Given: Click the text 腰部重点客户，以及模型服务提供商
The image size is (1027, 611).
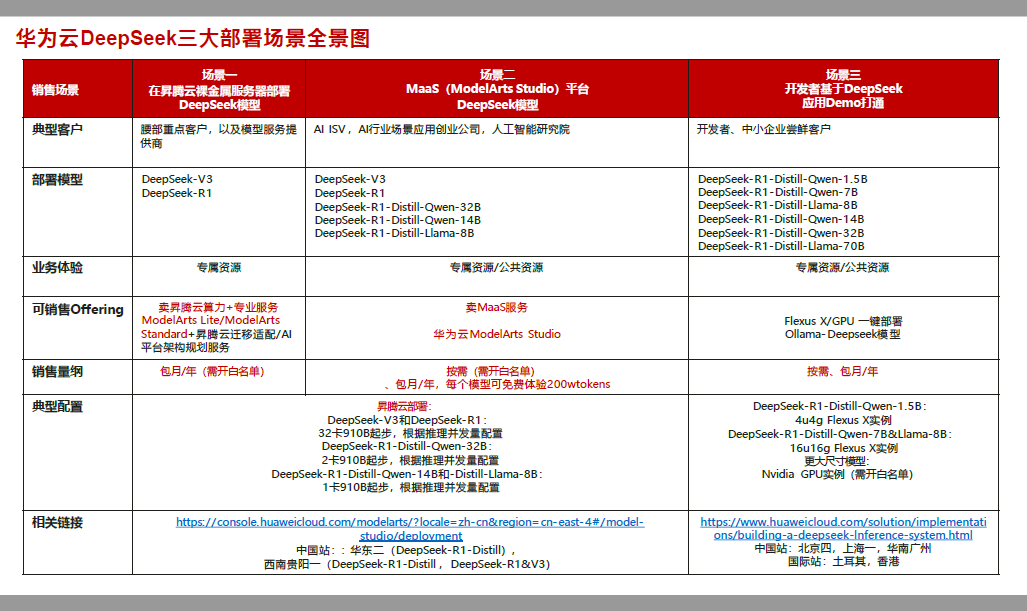Looking at the screenshot, I should 218,136.
